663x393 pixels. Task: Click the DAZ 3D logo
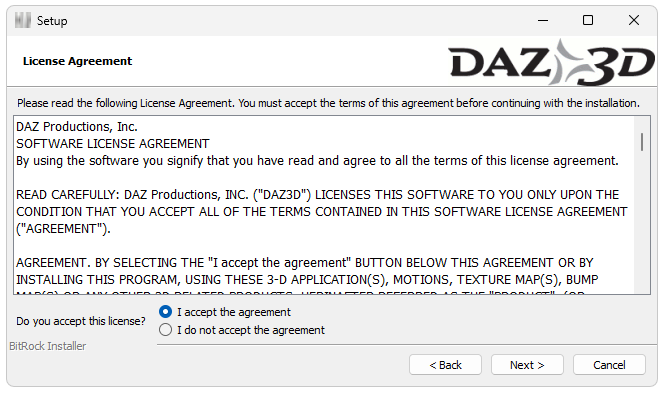[551, 62]
